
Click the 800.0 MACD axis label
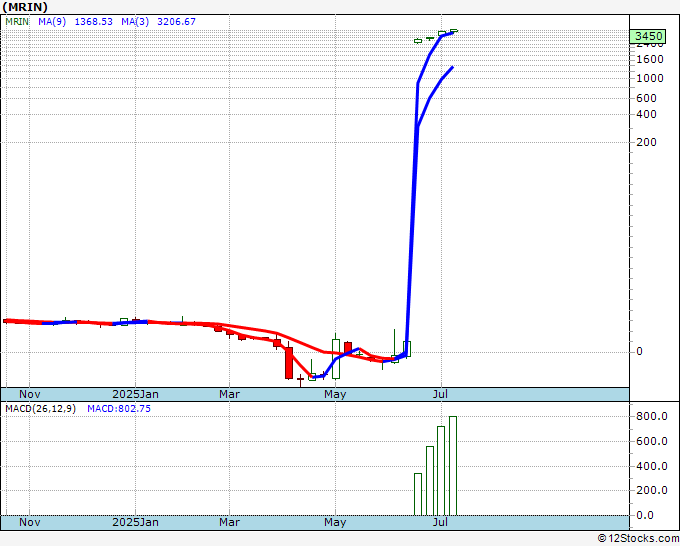click(x=651, y=416)
